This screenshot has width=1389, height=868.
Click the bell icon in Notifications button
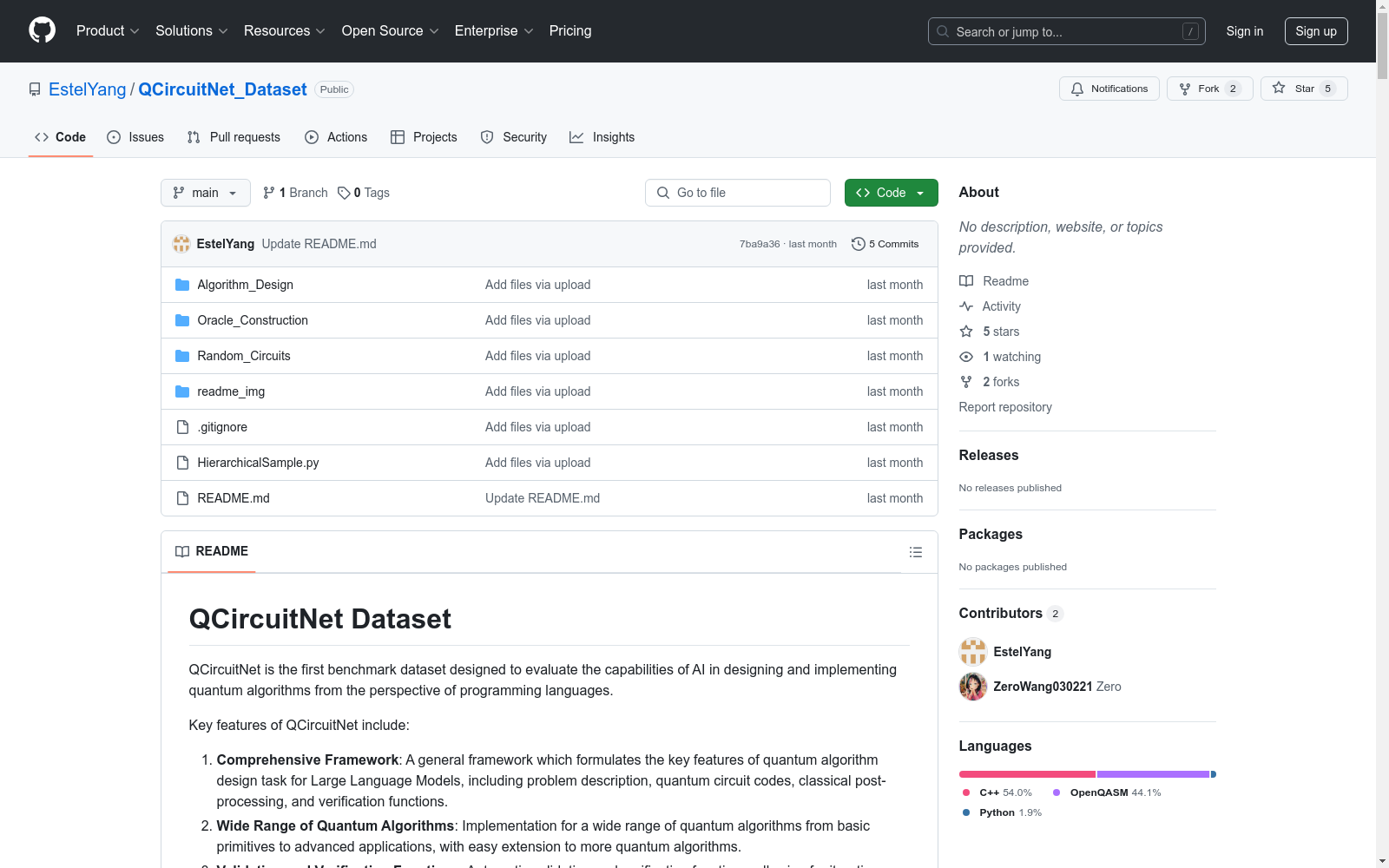[x=1077, y=89]
